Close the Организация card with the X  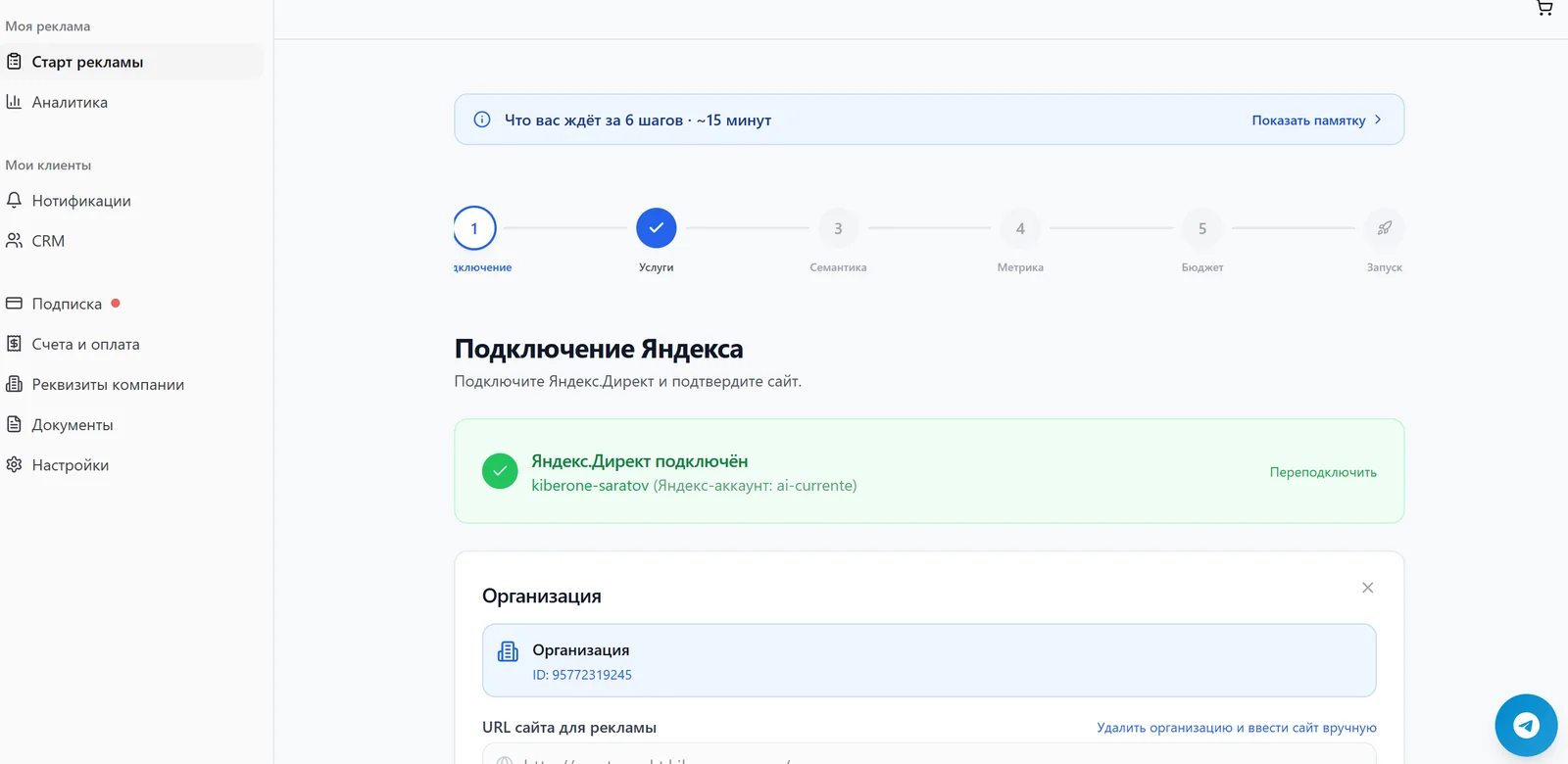click(x=1367, y=588)
